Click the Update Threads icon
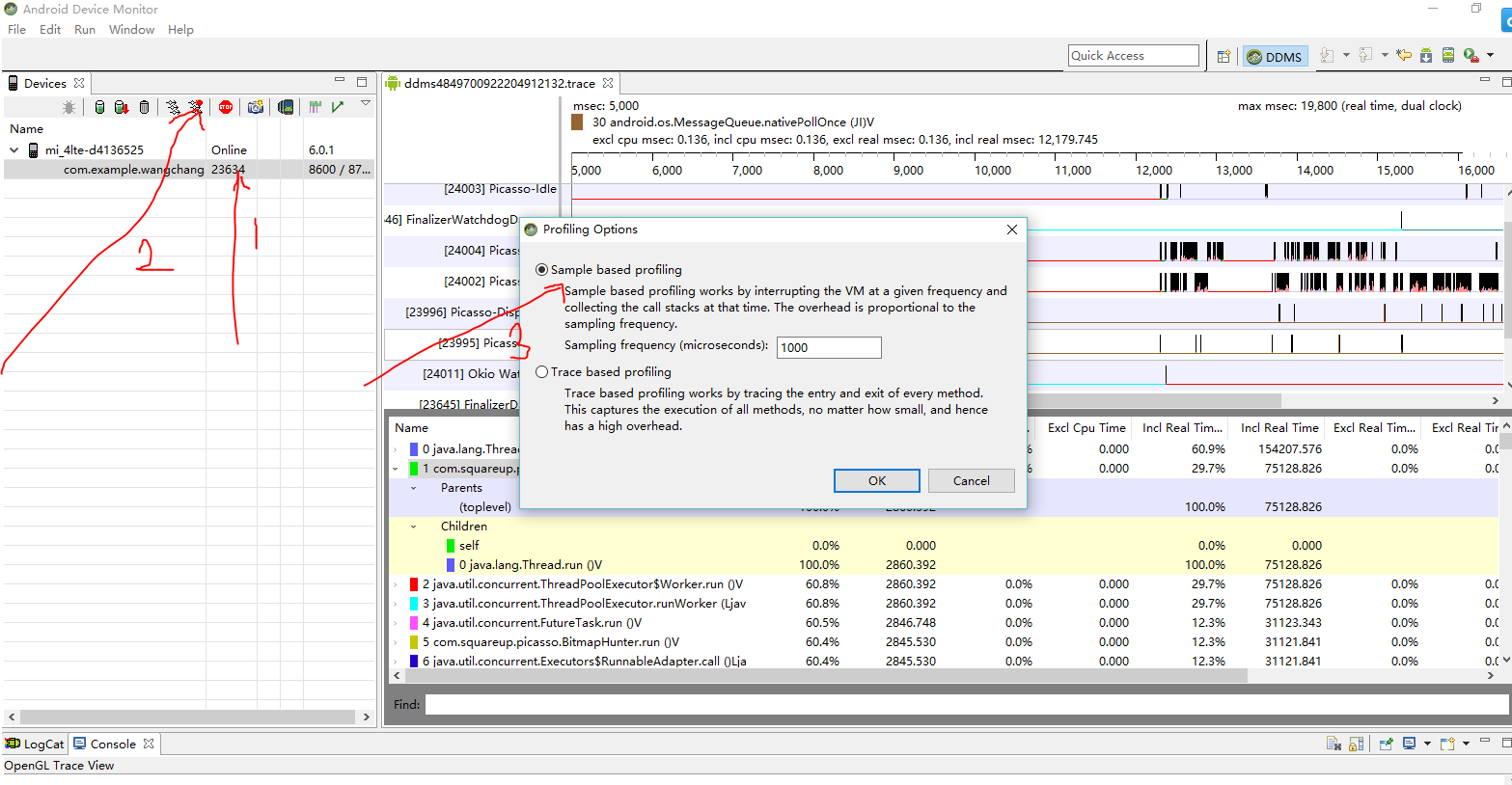 [173, 107]
